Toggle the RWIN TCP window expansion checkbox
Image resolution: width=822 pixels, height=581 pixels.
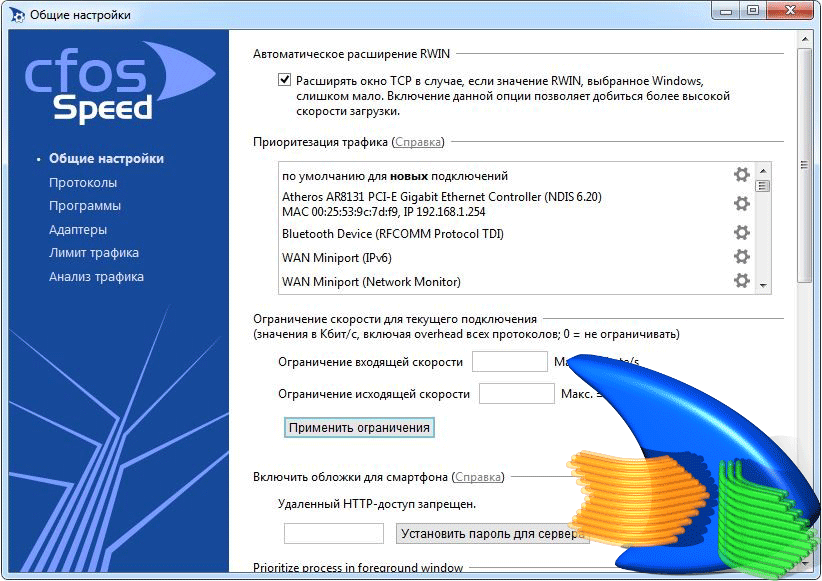pyautogui.click(x=284, y=80)
